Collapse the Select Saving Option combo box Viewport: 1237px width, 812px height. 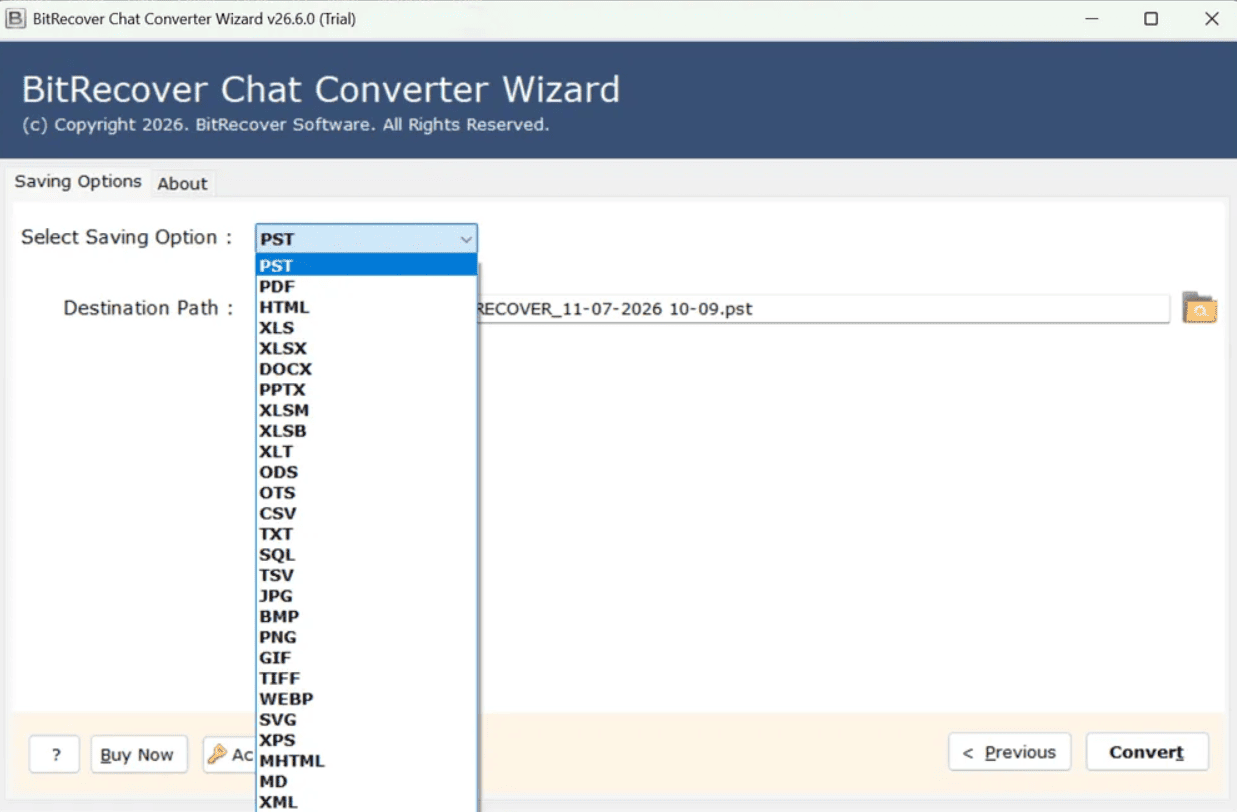tap(466, 239)
